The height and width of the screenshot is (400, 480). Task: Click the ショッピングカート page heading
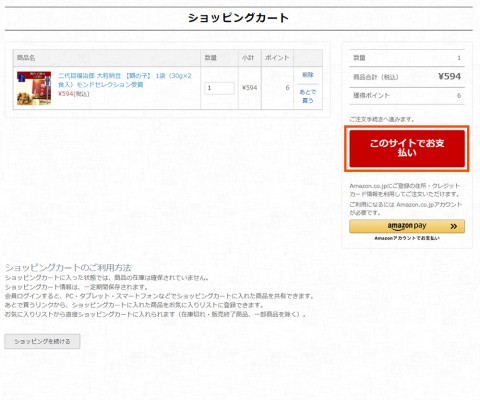click(238, 18)
